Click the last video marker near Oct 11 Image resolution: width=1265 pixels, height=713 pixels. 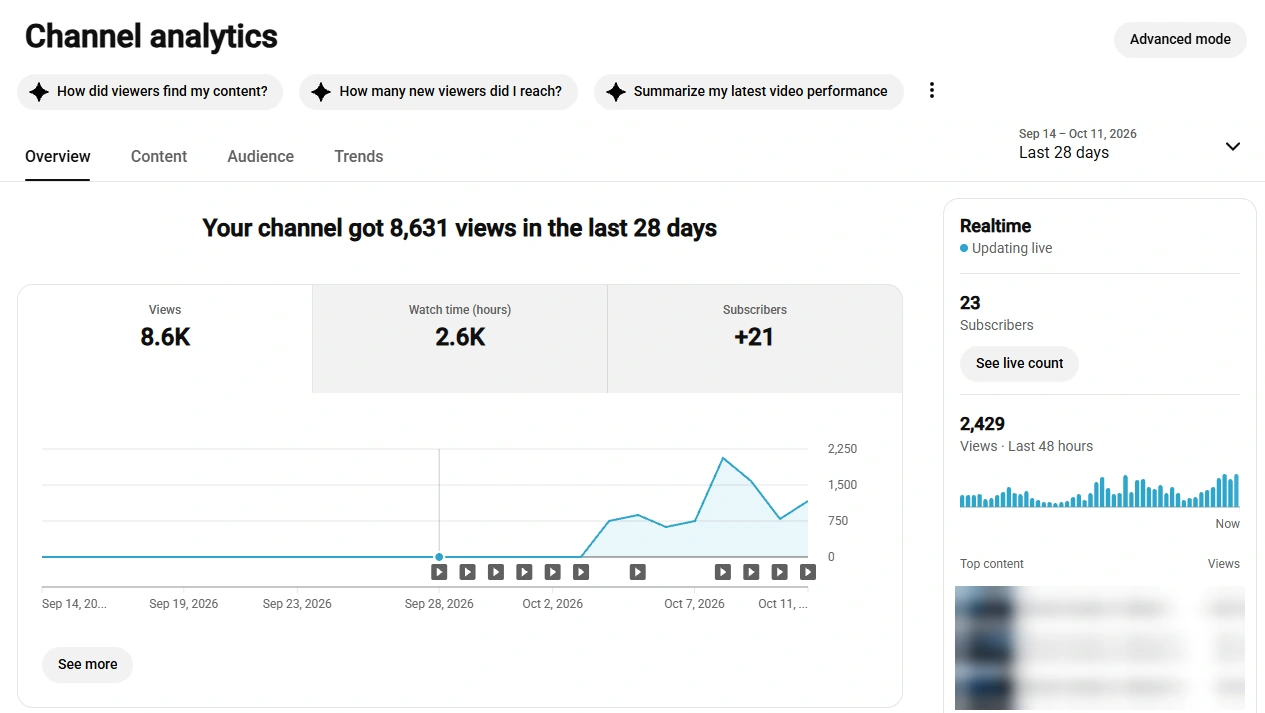point(808,572)
